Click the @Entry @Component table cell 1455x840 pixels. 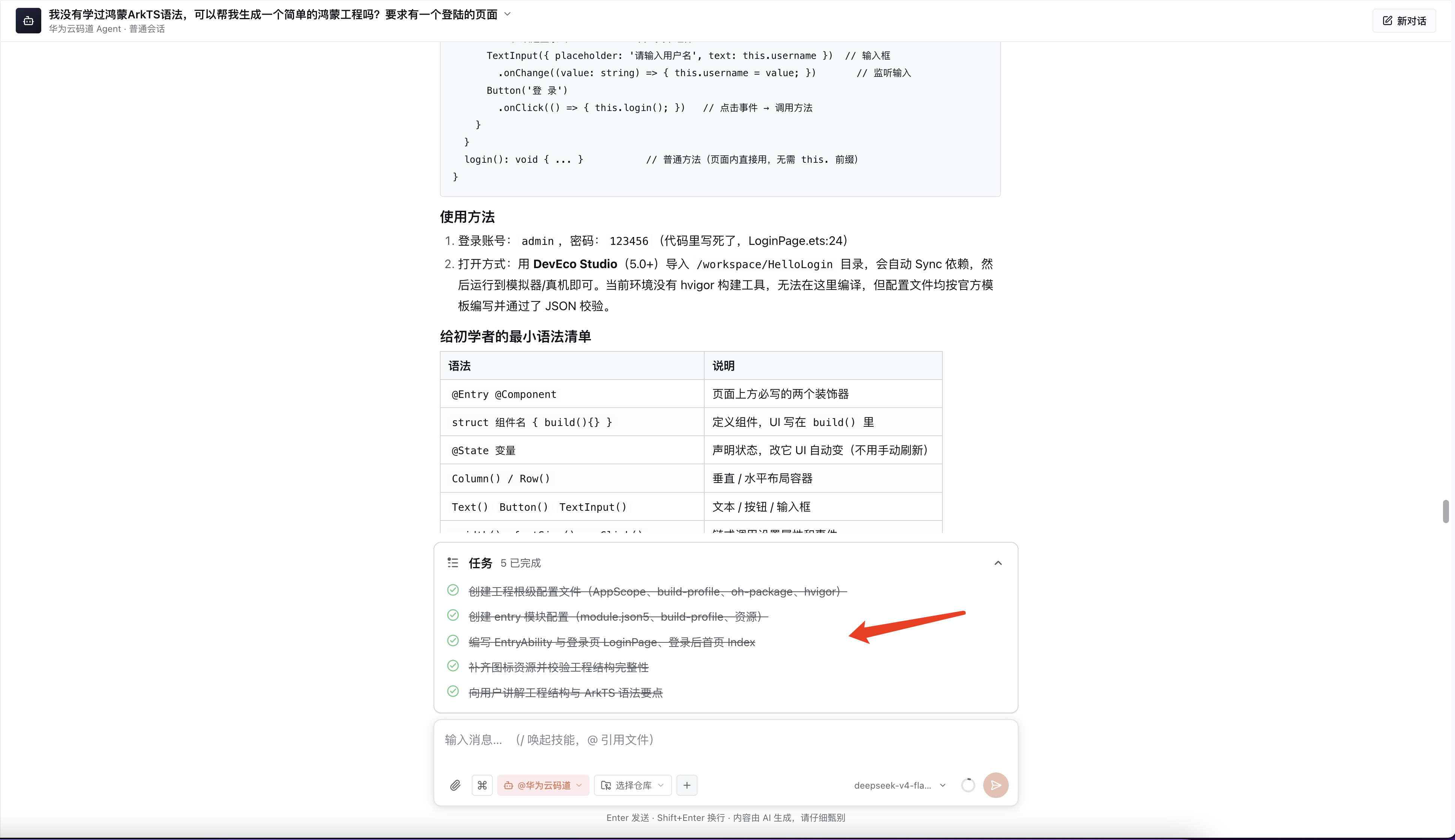[572, 394]
